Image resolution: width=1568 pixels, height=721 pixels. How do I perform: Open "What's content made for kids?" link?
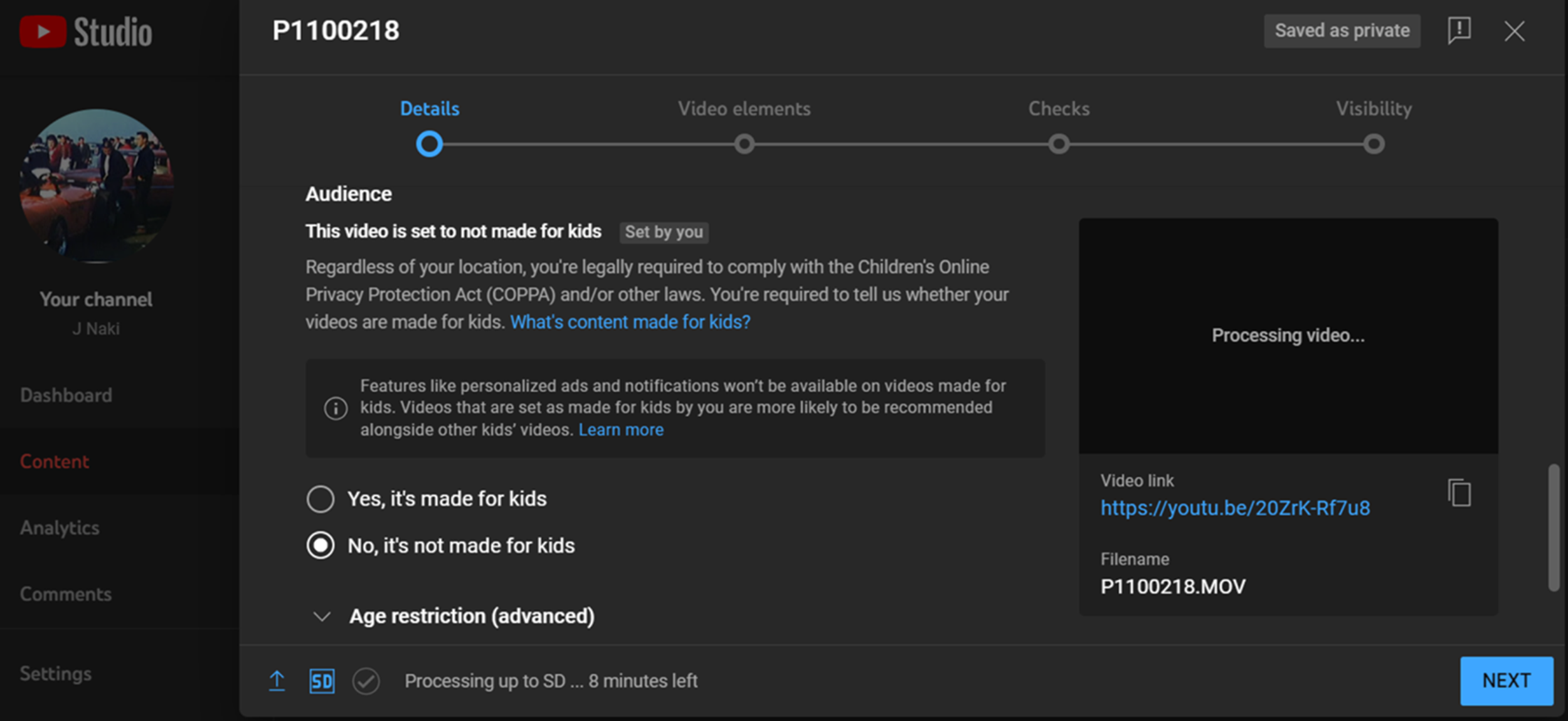tap(630, 322)
